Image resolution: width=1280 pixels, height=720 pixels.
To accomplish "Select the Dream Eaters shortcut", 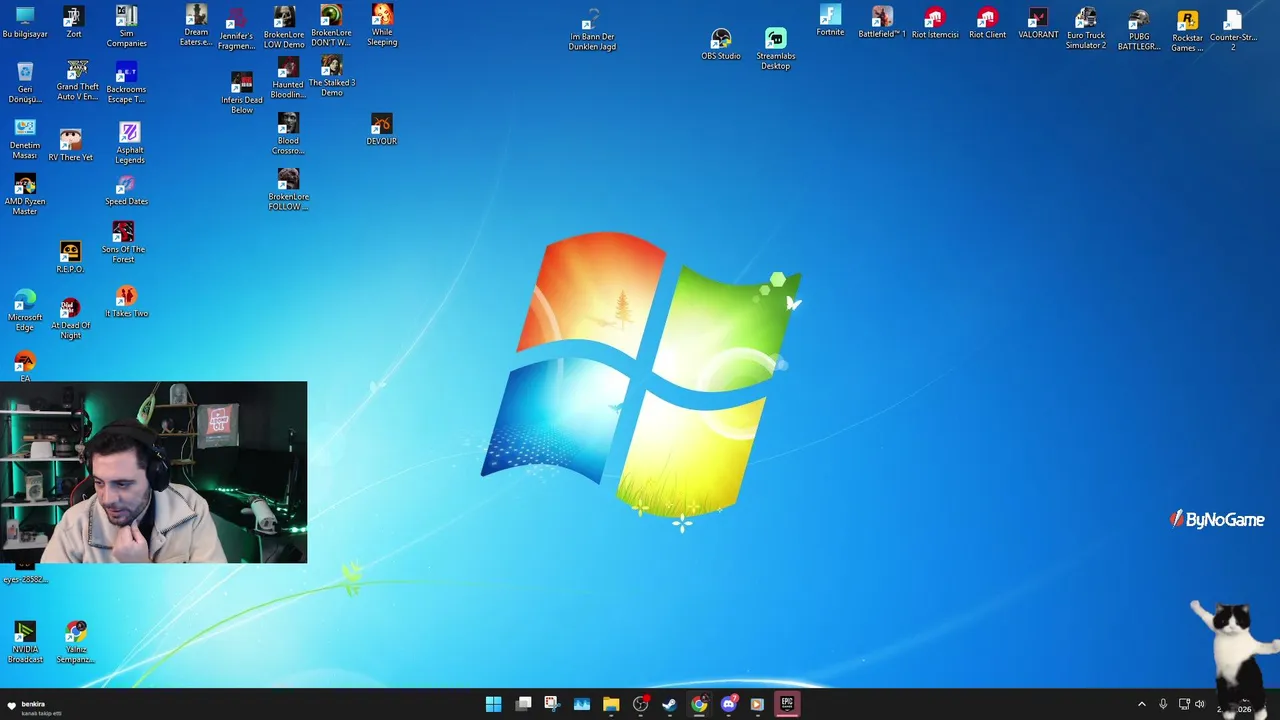I will click(x=196, y=25).
